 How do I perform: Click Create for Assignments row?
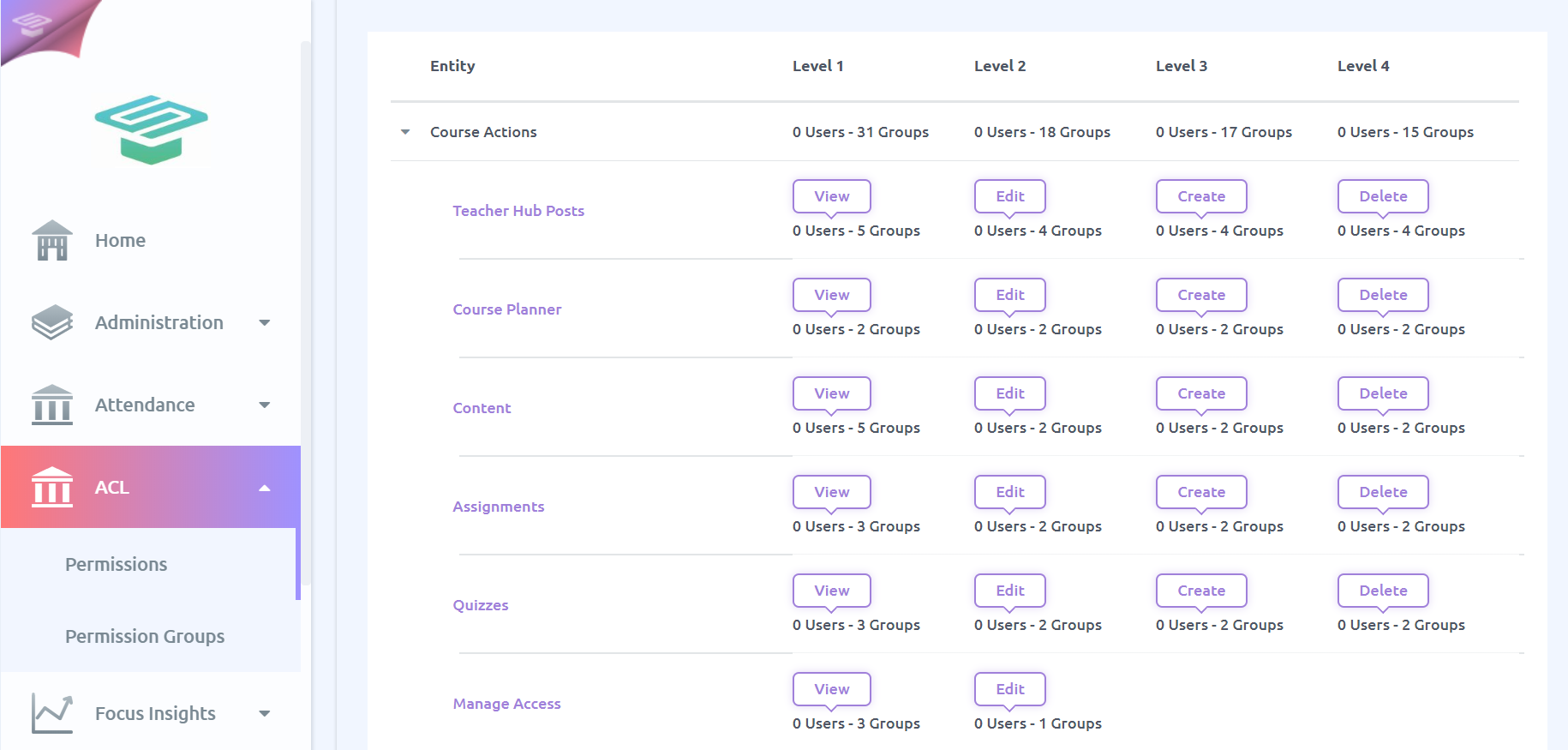(1201, 492)
